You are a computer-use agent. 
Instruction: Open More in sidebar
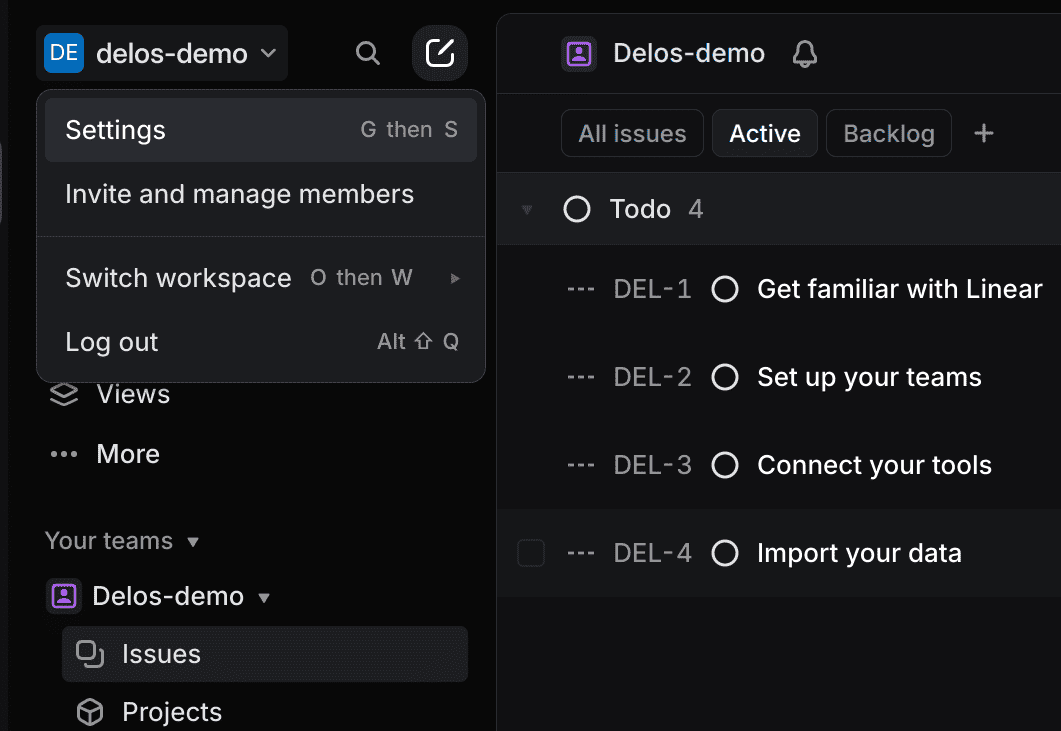pos(128,454)
